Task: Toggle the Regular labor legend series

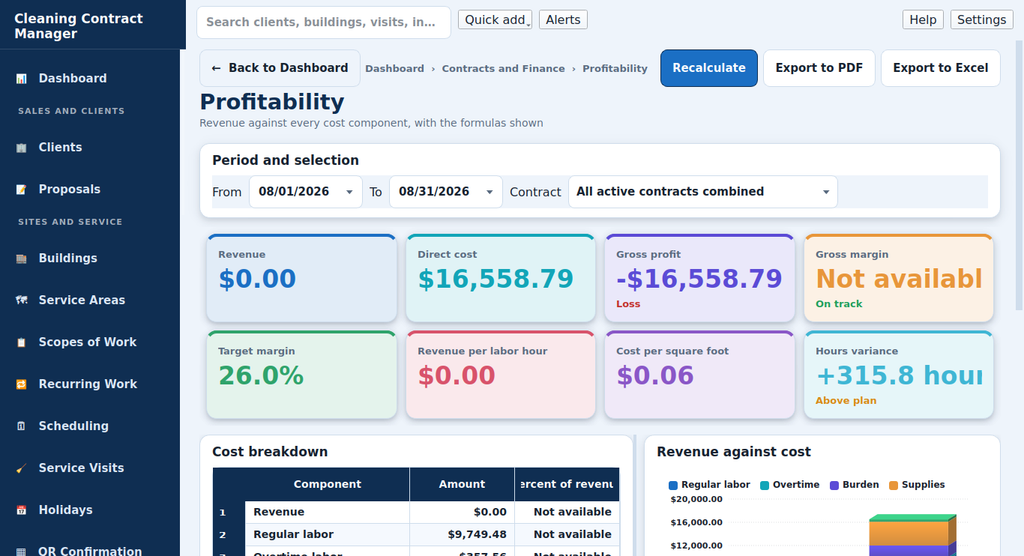Action: pyautogui.click(x=709, y=485)
